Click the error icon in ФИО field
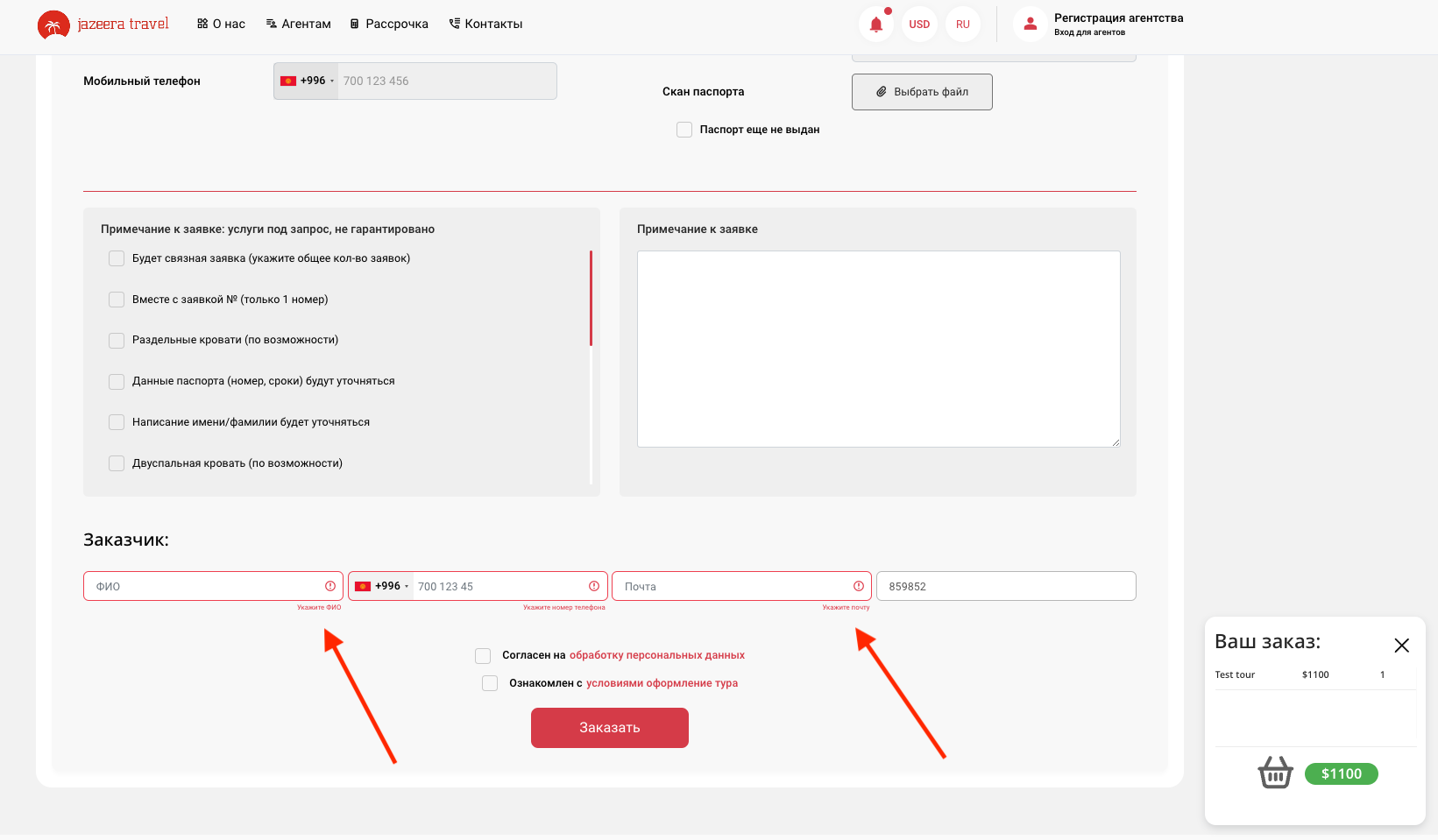The image size is (1438, 840). click(x=330, y=586)
